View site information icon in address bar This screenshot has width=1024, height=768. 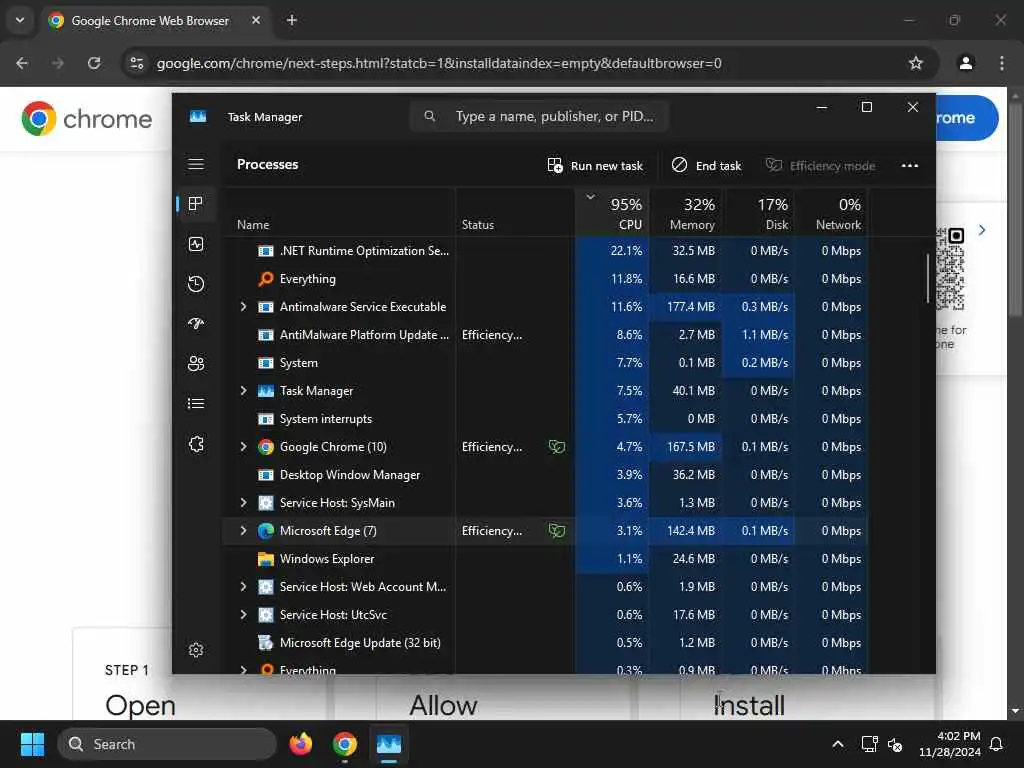pos(137,63)
